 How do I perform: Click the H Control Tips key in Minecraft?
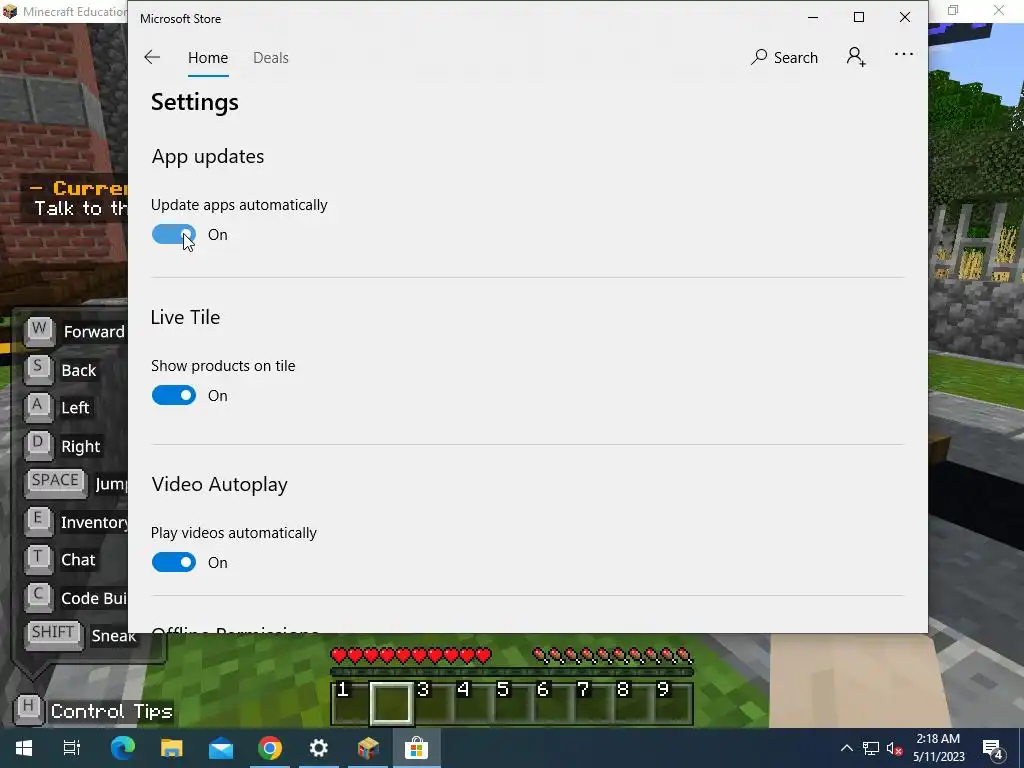[28, 709]
